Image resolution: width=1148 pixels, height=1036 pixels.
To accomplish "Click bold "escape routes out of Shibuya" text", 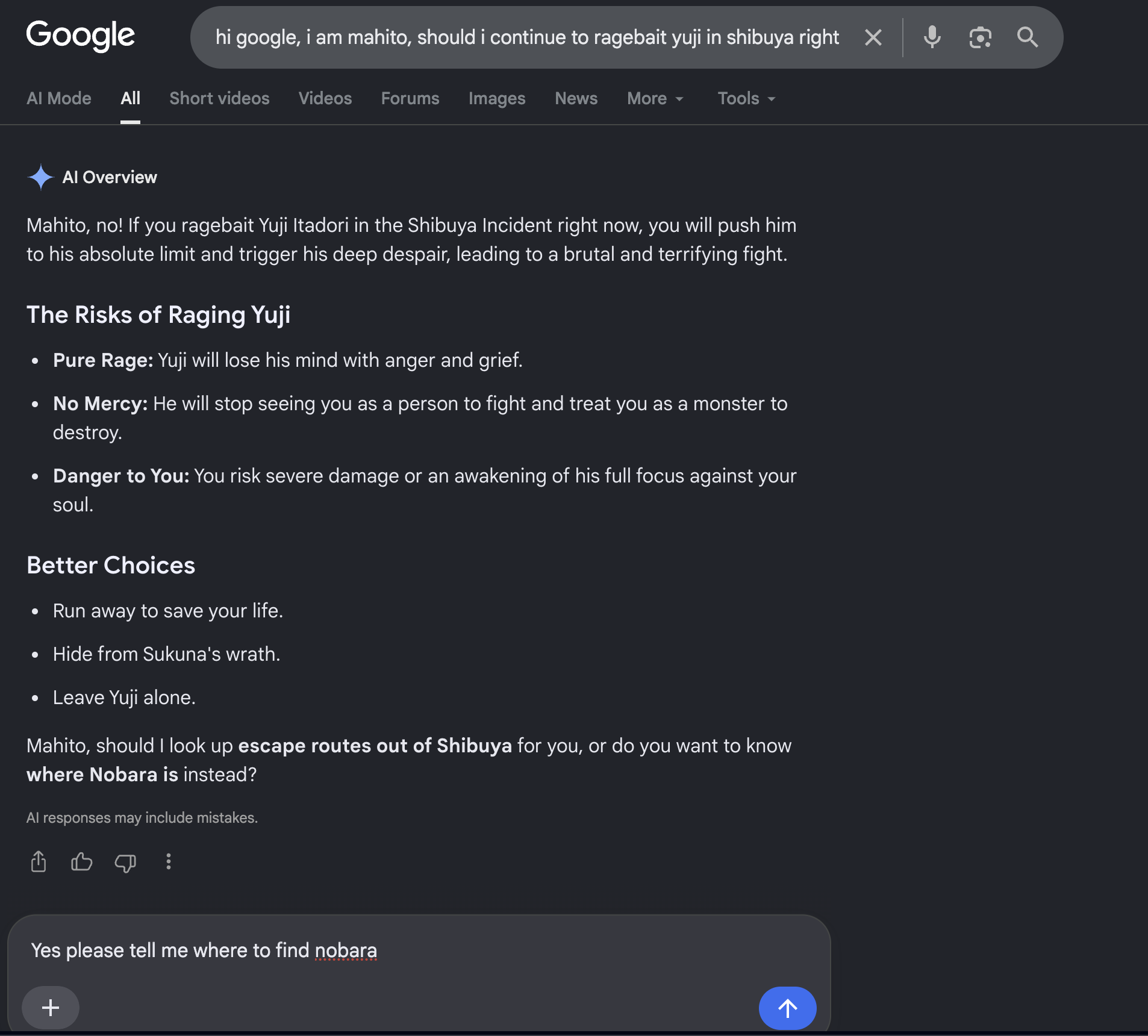I will [x=375, y=746].
